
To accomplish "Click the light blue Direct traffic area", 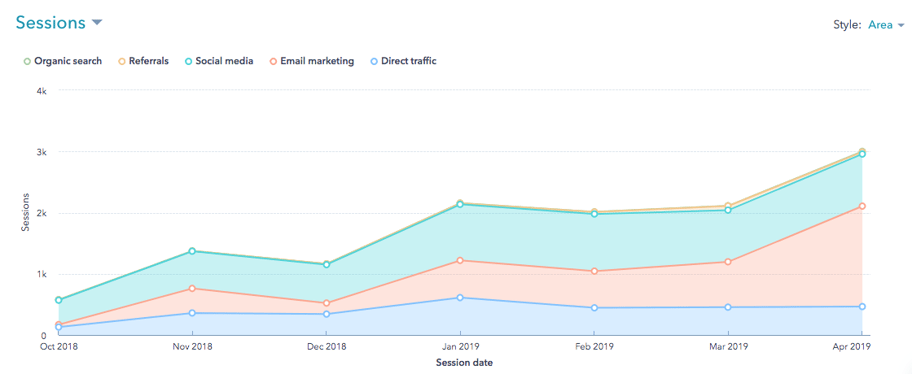I will [523, 323].
